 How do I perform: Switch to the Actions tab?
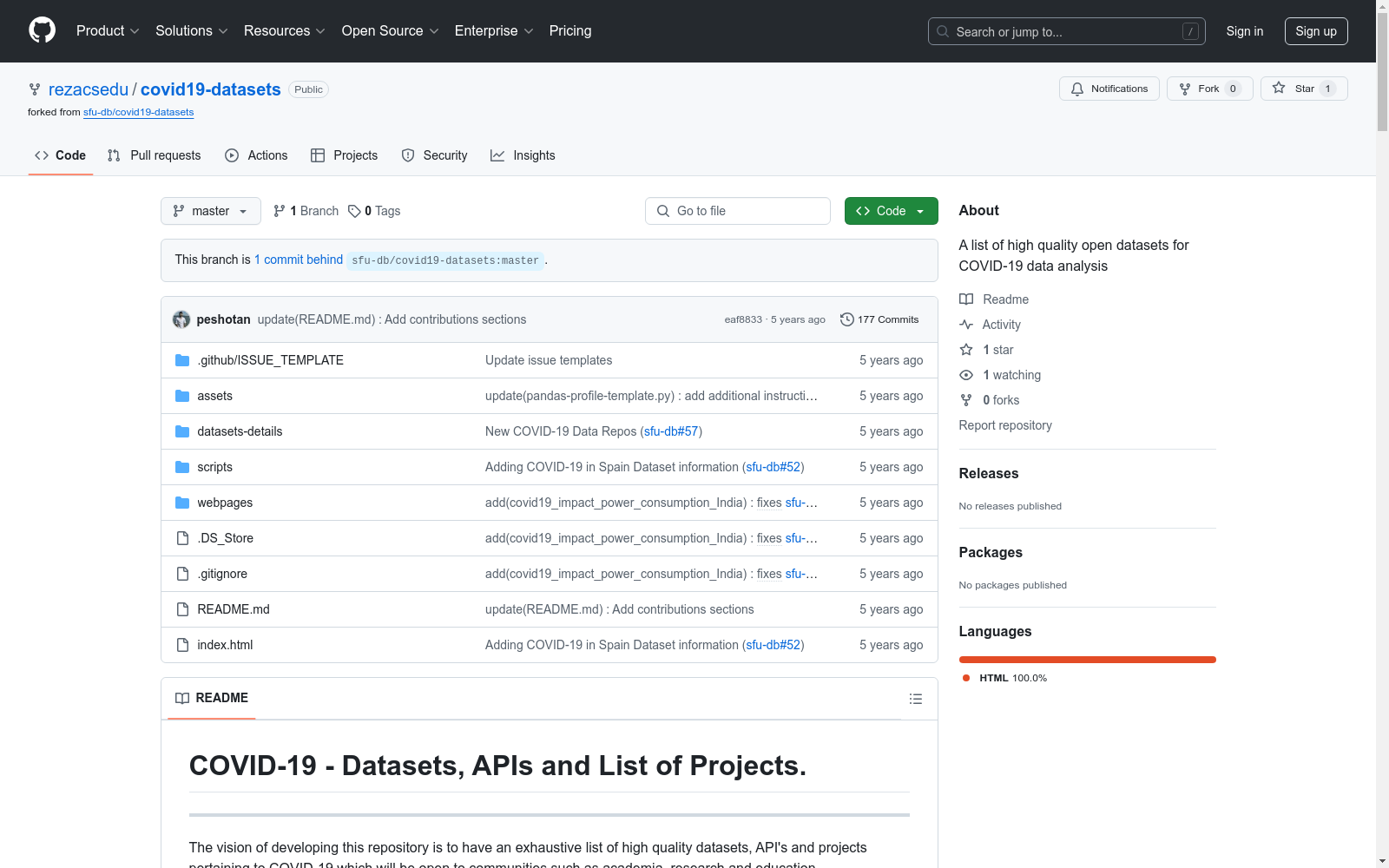tap(256, 155)
